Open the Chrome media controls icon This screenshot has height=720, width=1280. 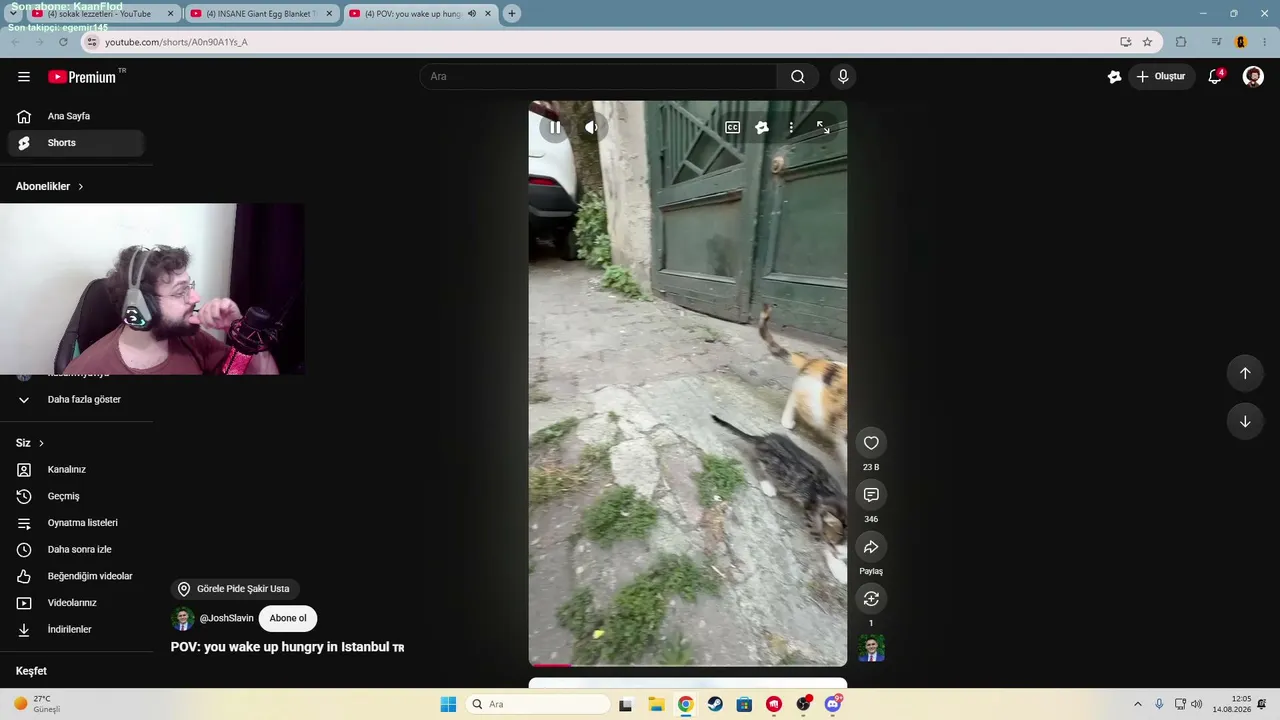coord(1216,42)
